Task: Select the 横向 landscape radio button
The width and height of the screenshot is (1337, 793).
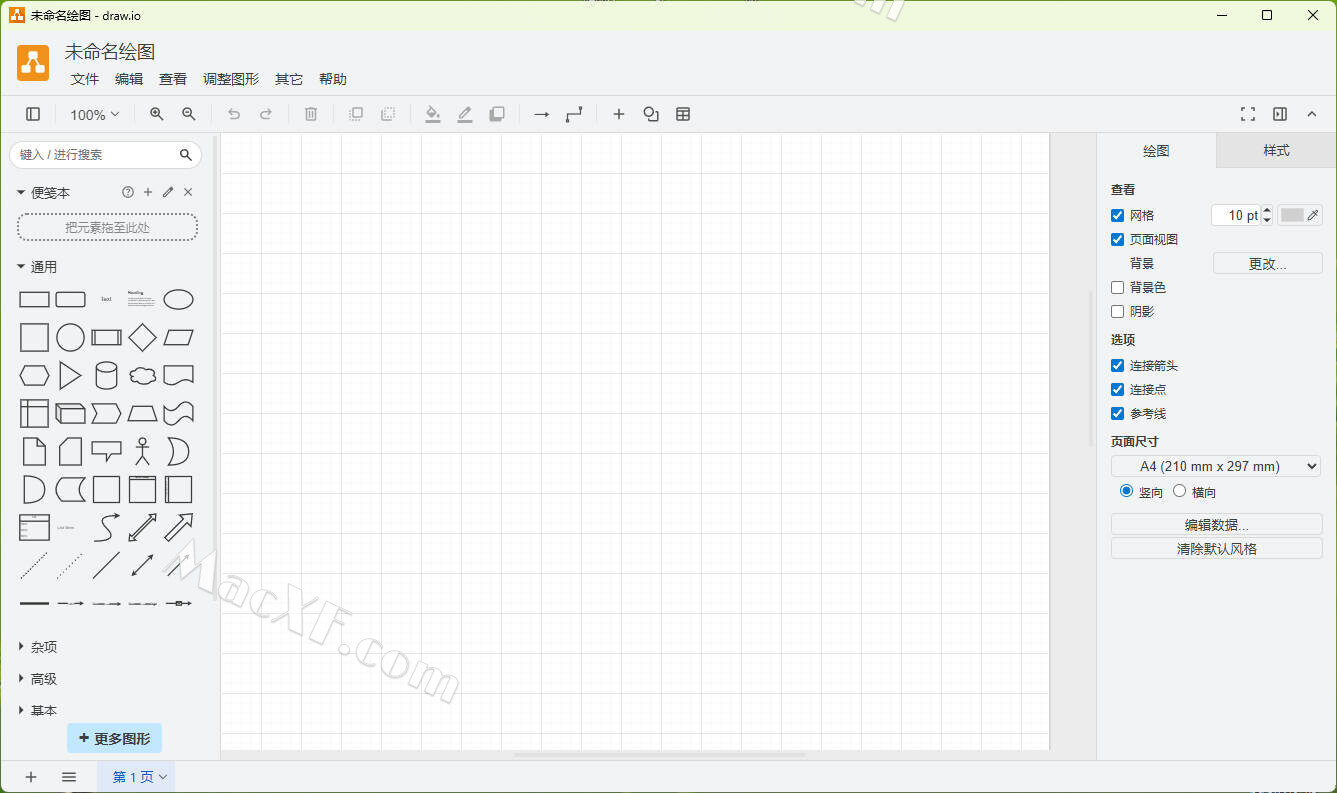Action: (1180, 491)
